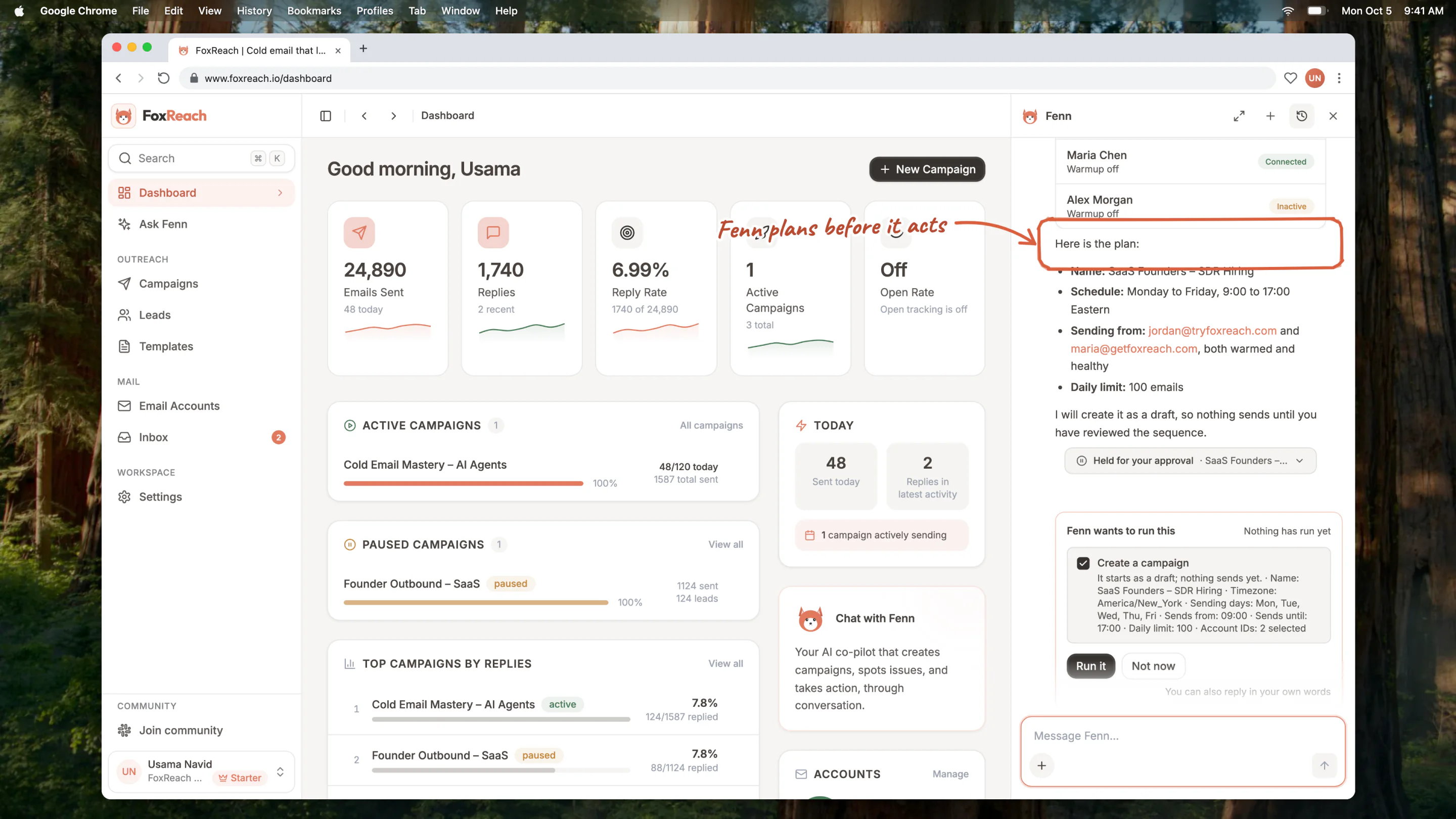The image size is (1456, 819).
Task: Close the Fenn panel
Action: (1333, 116)
